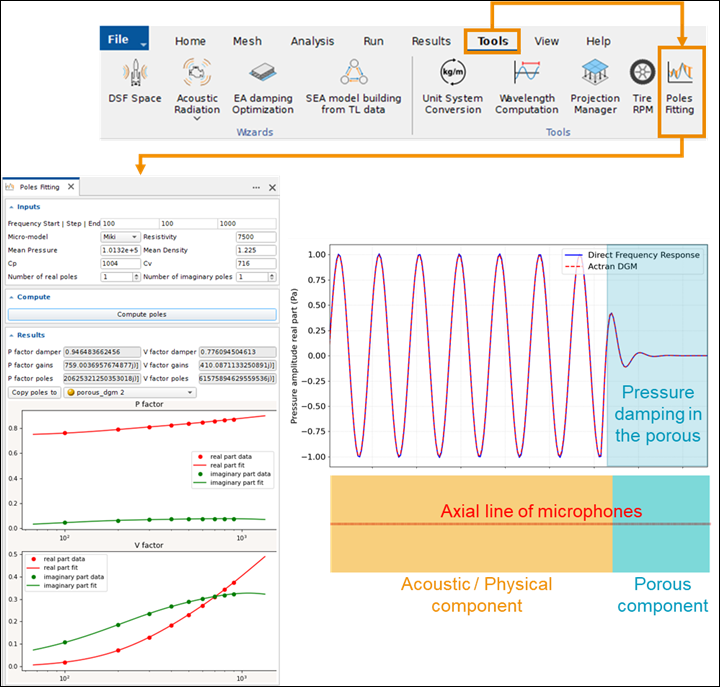Open the Projection Manager tool
This screenshot has width=720, height=687.
[595, 74]
